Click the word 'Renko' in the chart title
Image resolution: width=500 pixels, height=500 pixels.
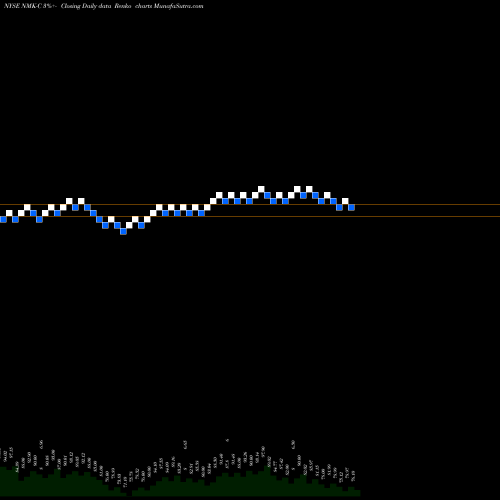coord(124,6)
